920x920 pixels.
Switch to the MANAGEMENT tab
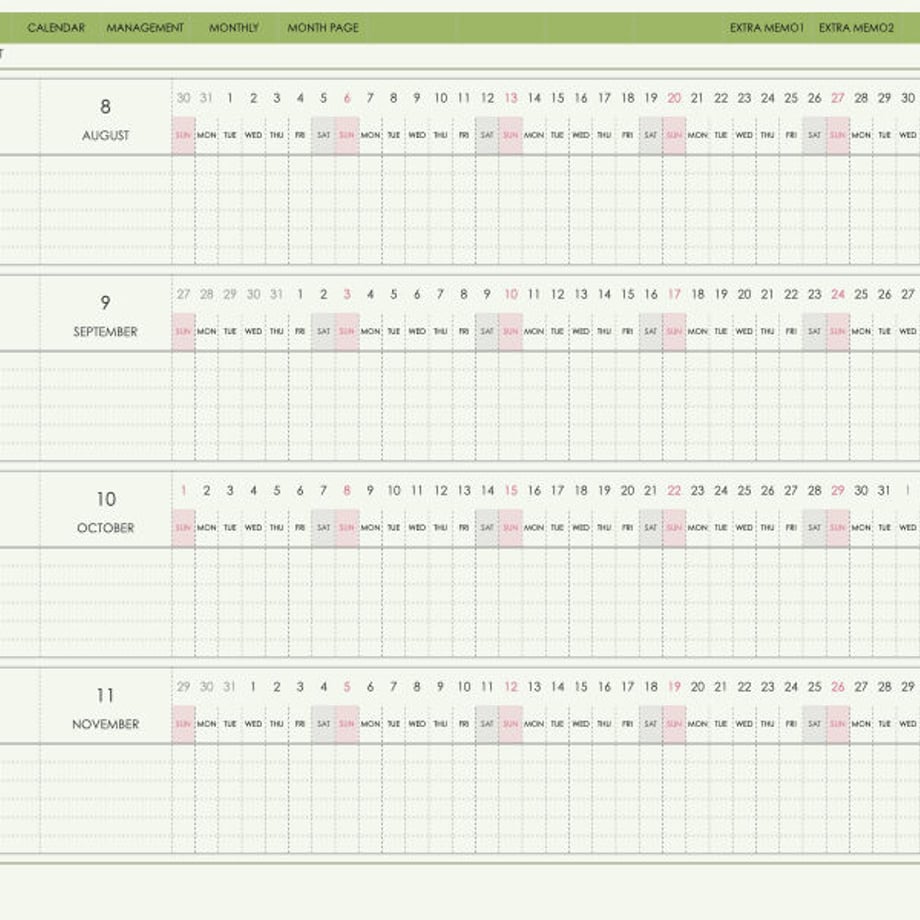tap(145, 28)
